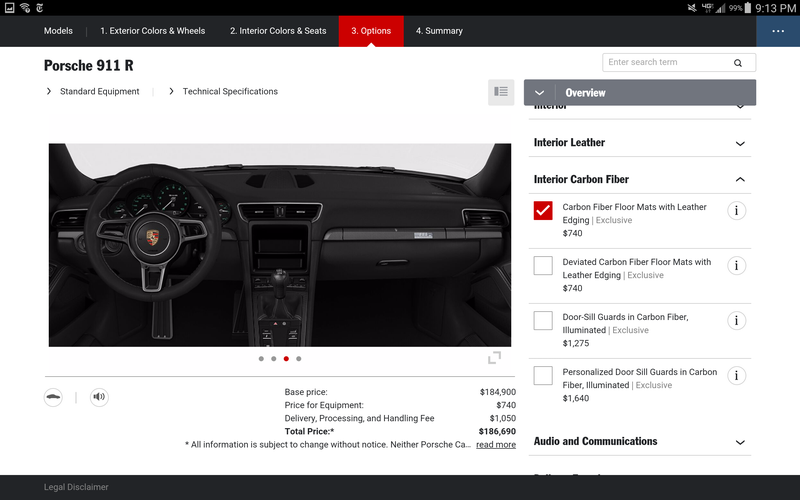
Task: Show the second image via pagination dot
Action: [273, 359]
